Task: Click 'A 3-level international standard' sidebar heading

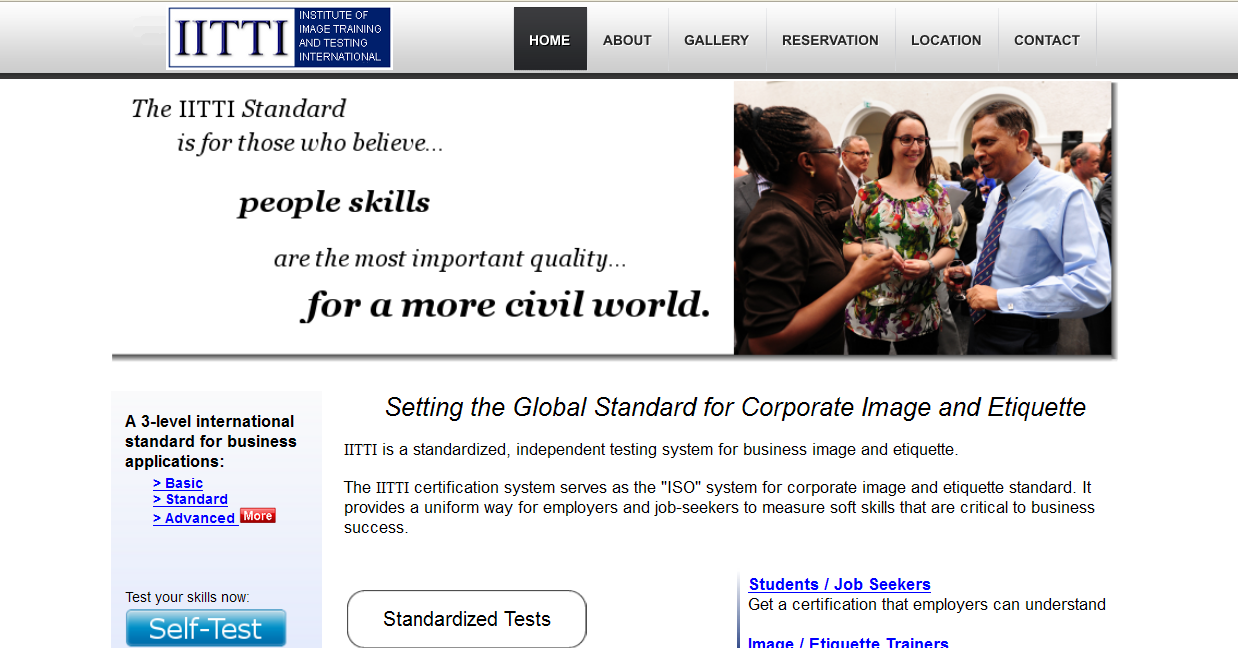Action: point(211,441)
